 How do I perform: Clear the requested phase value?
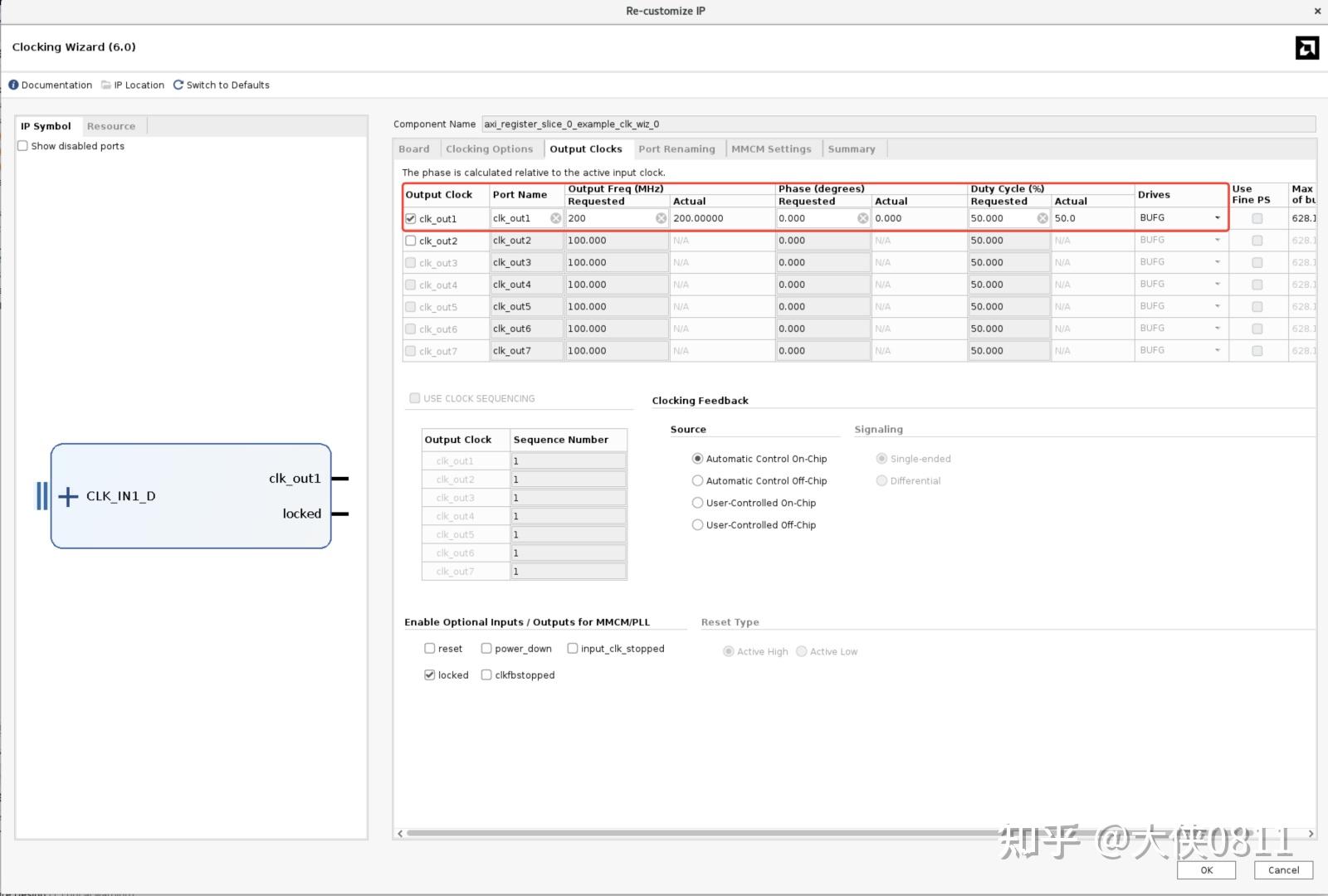coord(862,218)
